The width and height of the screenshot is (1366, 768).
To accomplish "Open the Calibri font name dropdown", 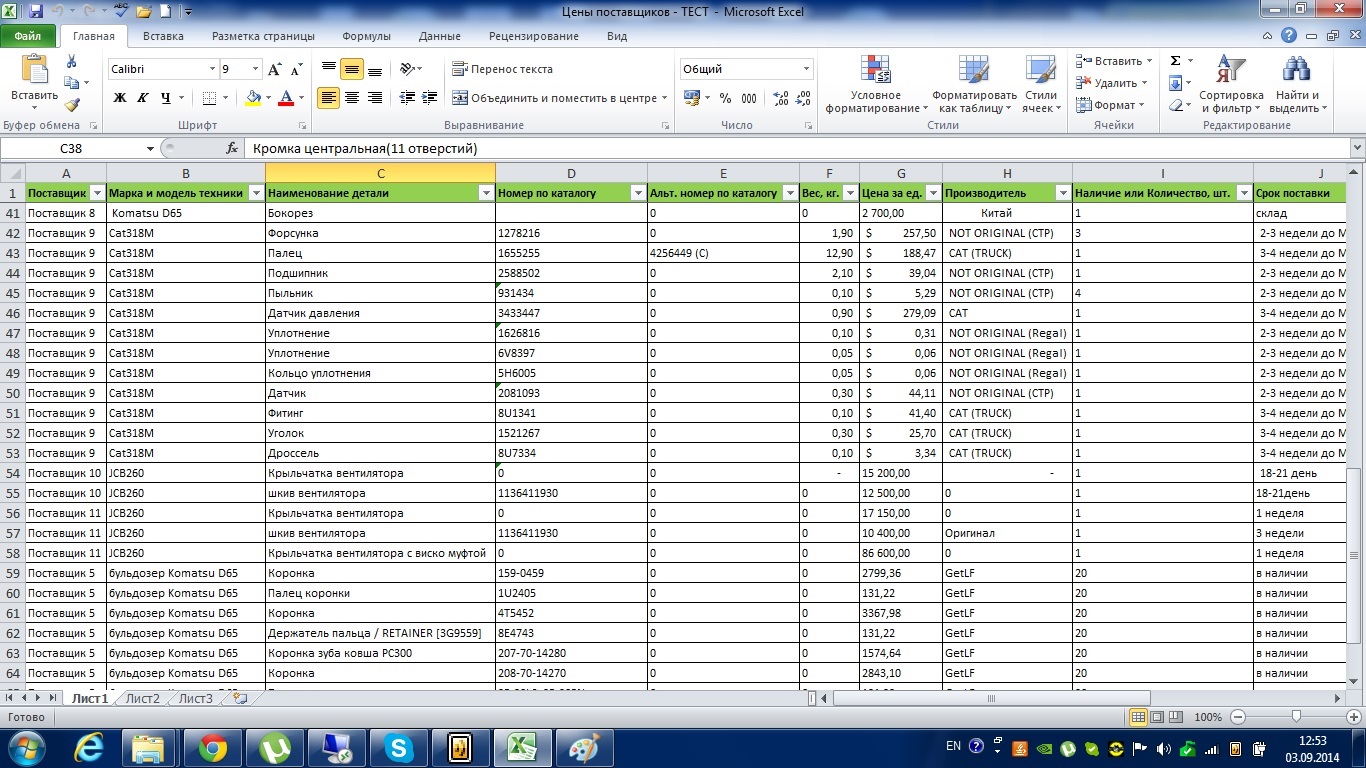I will point(212,69).
